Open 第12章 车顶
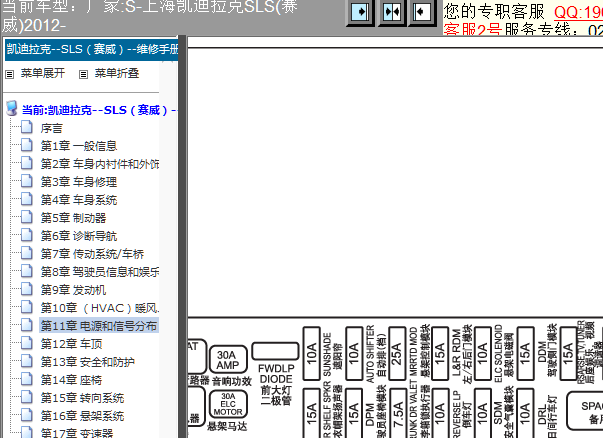The height and width of the screenshot is (438, 603). (x=72, y=344)
